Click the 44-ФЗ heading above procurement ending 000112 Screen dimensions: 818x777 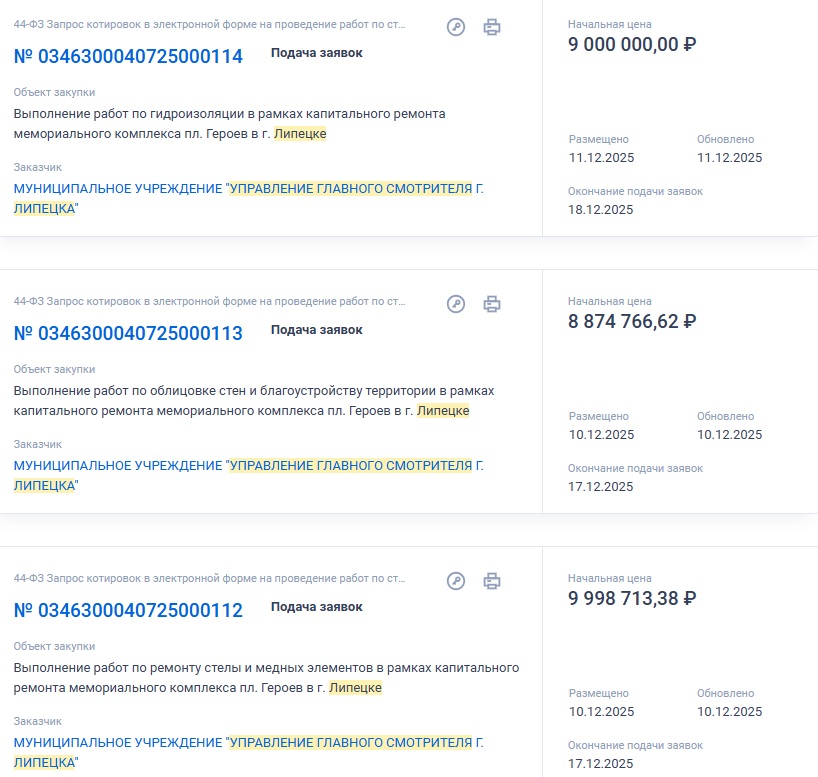tap(210, 578)
